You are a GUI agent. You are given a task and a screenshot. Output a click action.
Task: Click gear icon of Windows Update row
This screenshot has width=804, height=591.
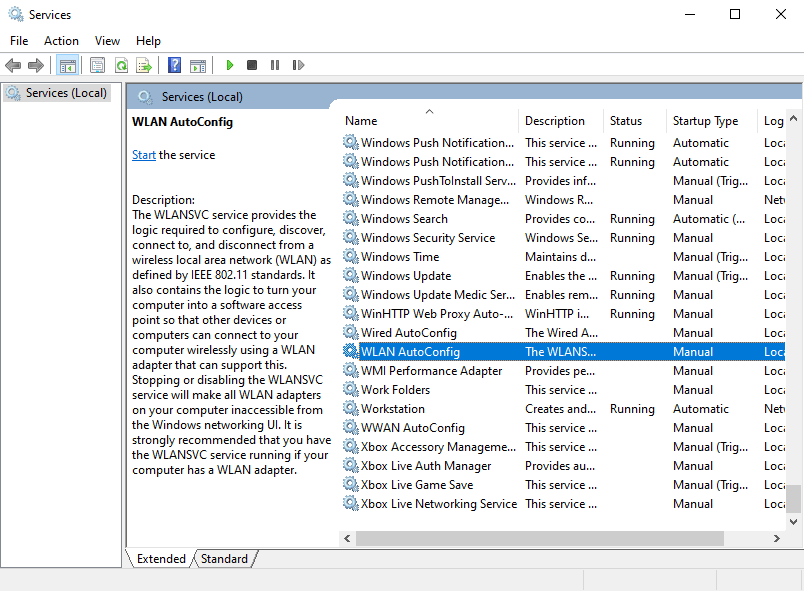tap(351, 275)
